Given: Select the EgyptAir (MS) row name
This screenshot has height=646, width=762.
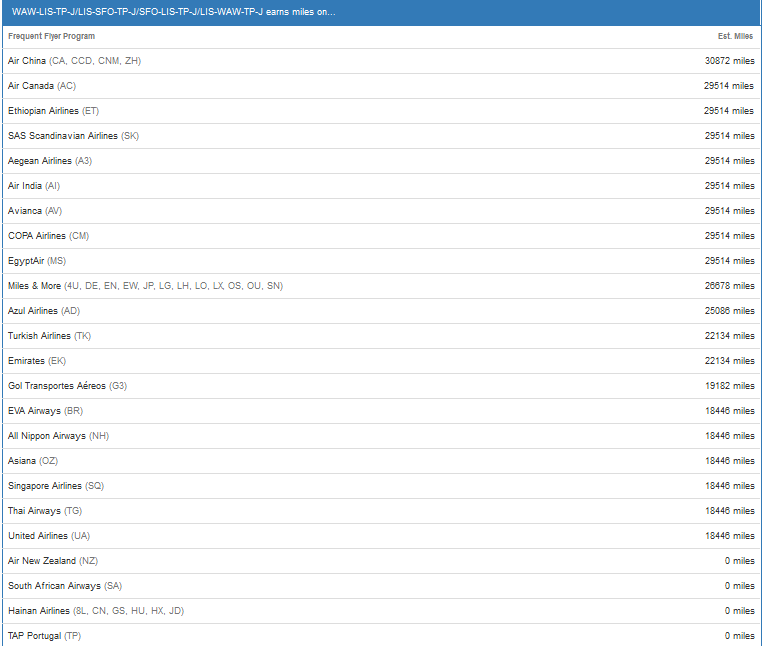Looking at the screenshot, I should click(37, 262).
